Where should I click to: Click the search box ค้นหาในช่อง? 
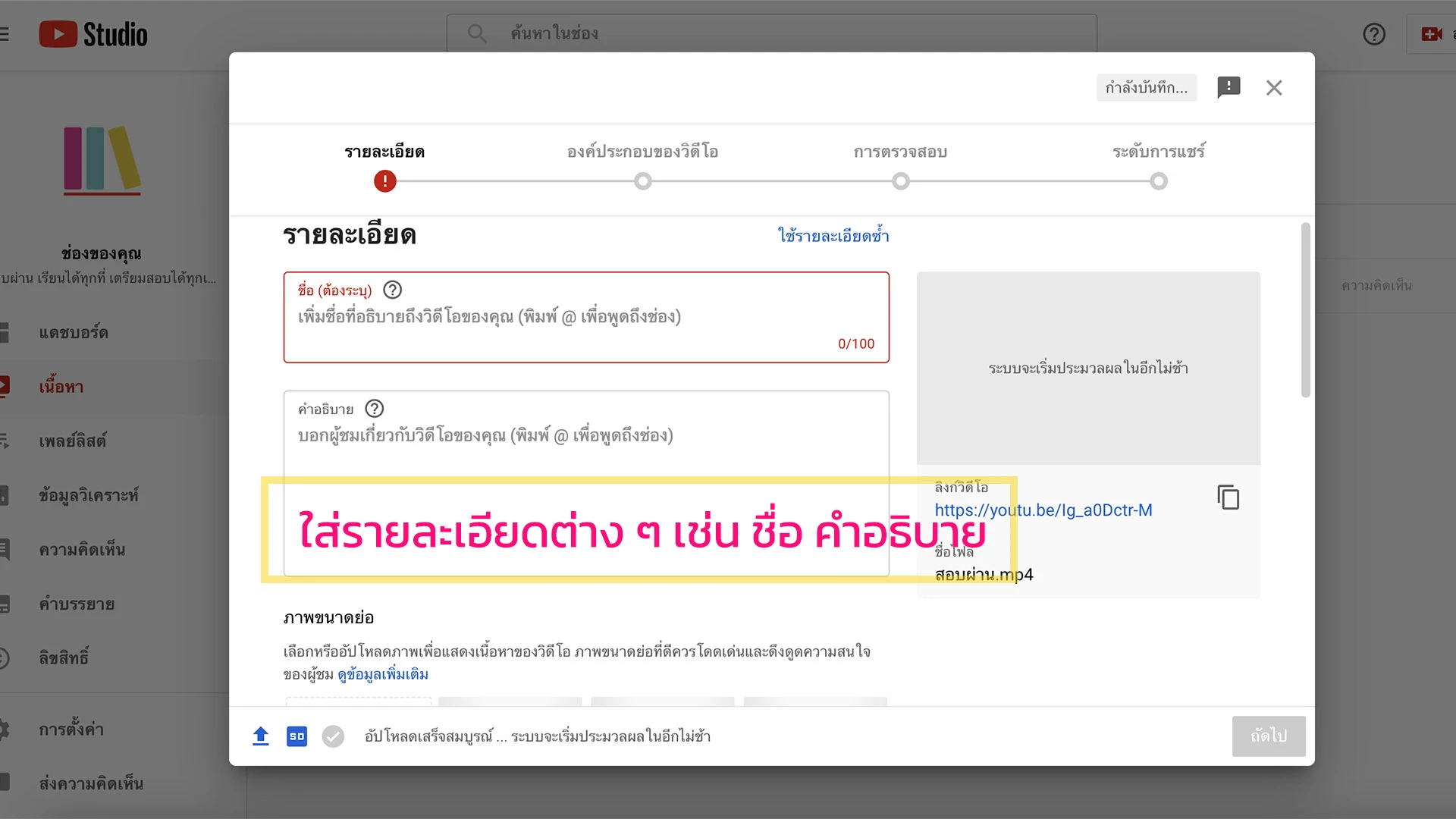click(x=771, y=33)
